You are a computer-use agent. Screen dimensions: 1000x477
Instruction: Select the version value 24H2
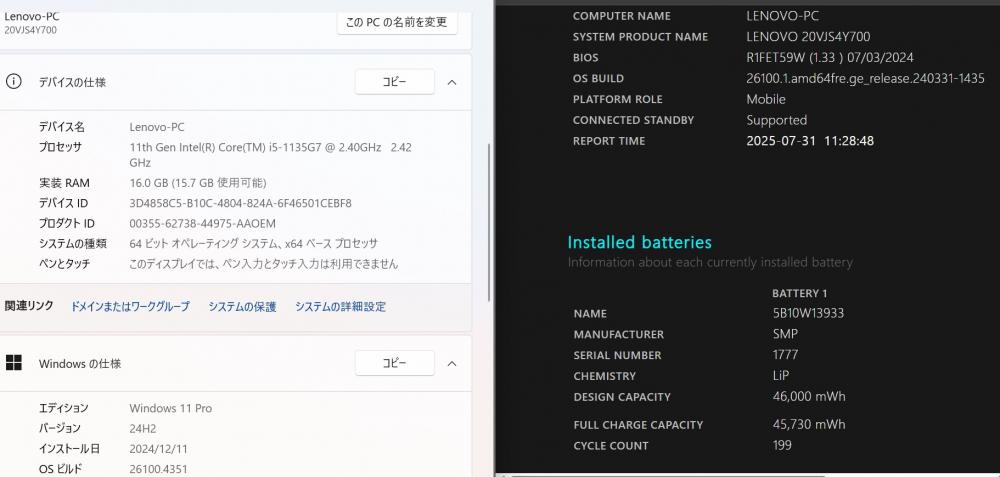pyautogui.click(x=143, y=429)
